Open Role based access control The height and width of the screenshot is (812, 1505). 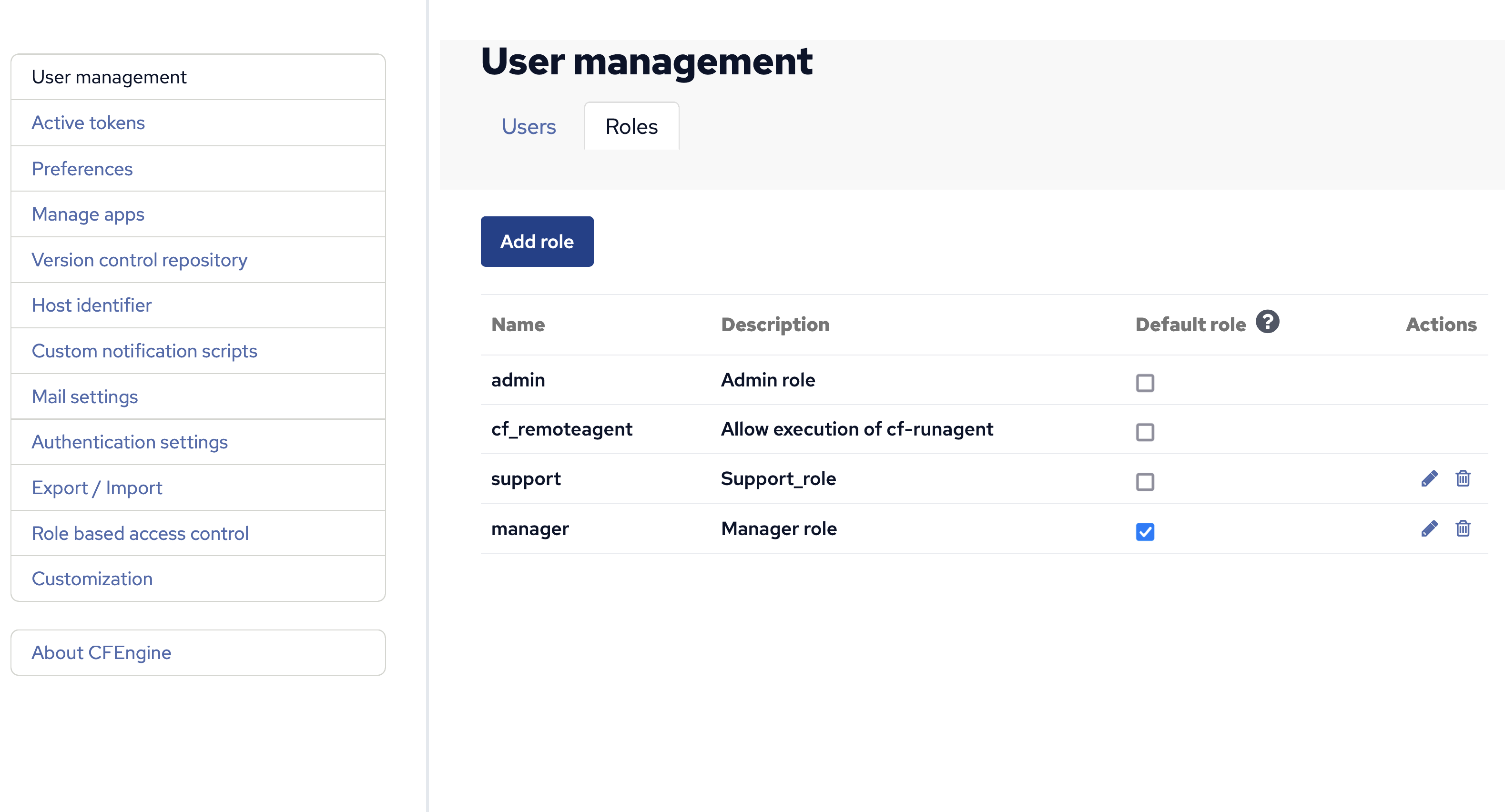[x=140, y=533]
